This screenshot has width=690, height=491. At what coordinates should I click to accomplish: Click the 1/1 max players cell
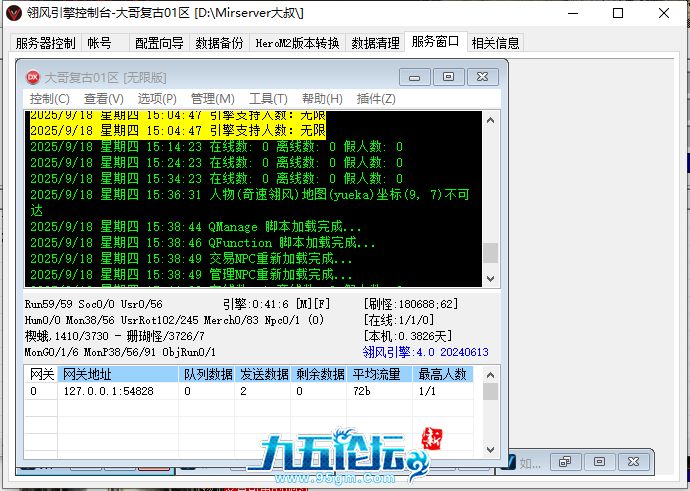(x=443, y=391)
